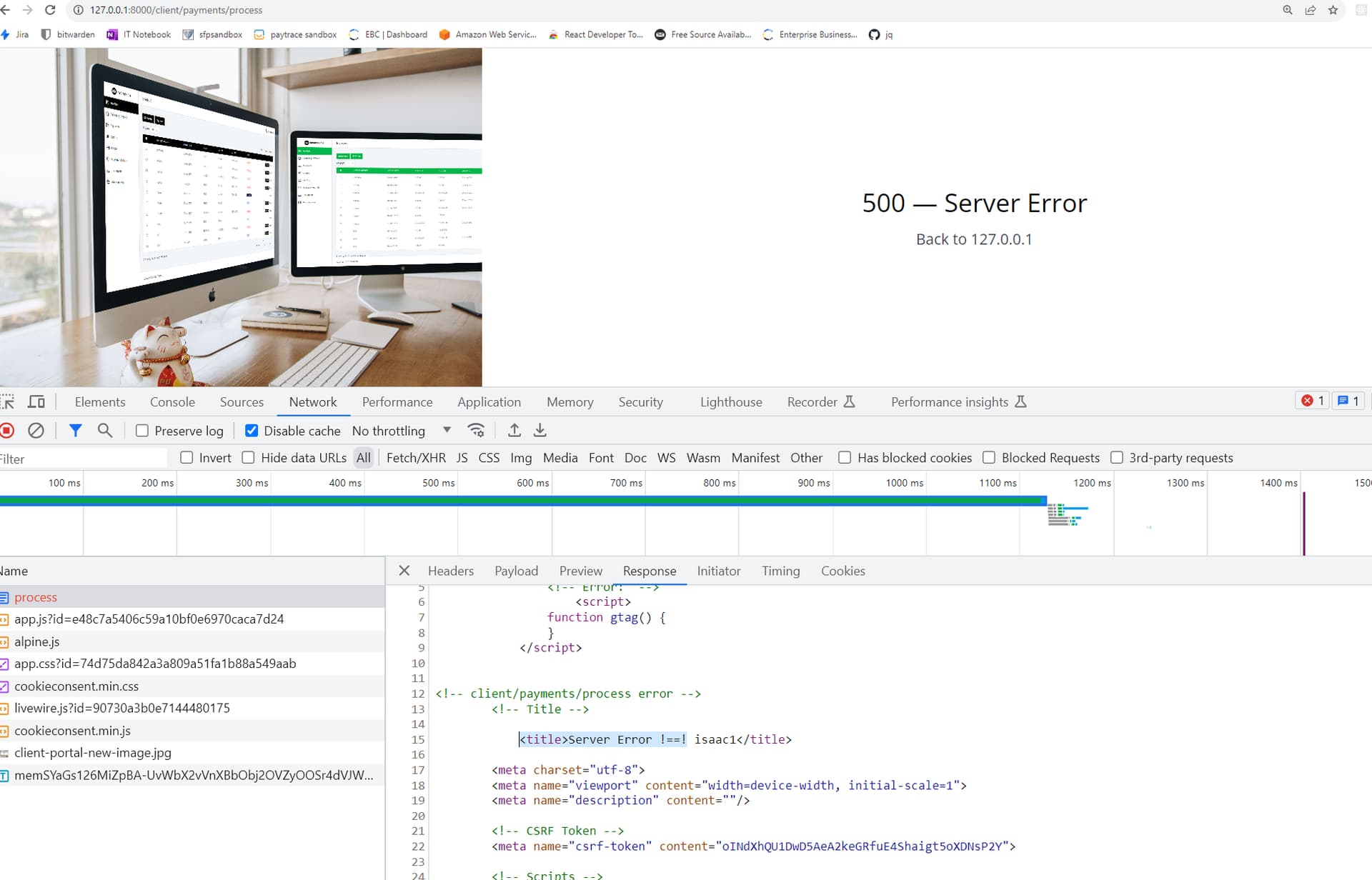1372x880 pixels.
Task: Filter requests by Doc type
Action: 635,458
